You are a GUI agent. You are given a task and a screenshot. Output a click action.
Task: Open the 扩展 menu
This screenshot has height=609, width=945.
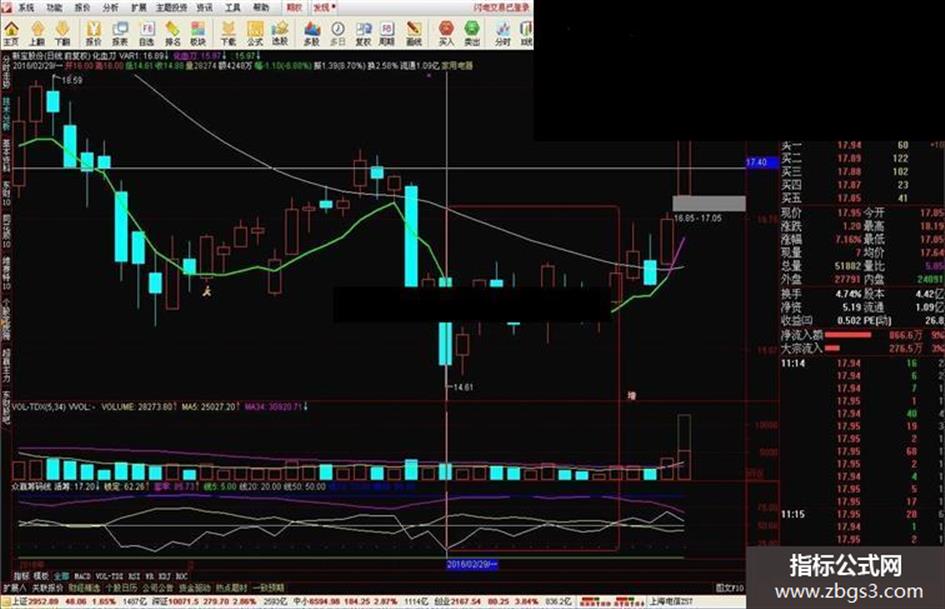tap(139, 8)
